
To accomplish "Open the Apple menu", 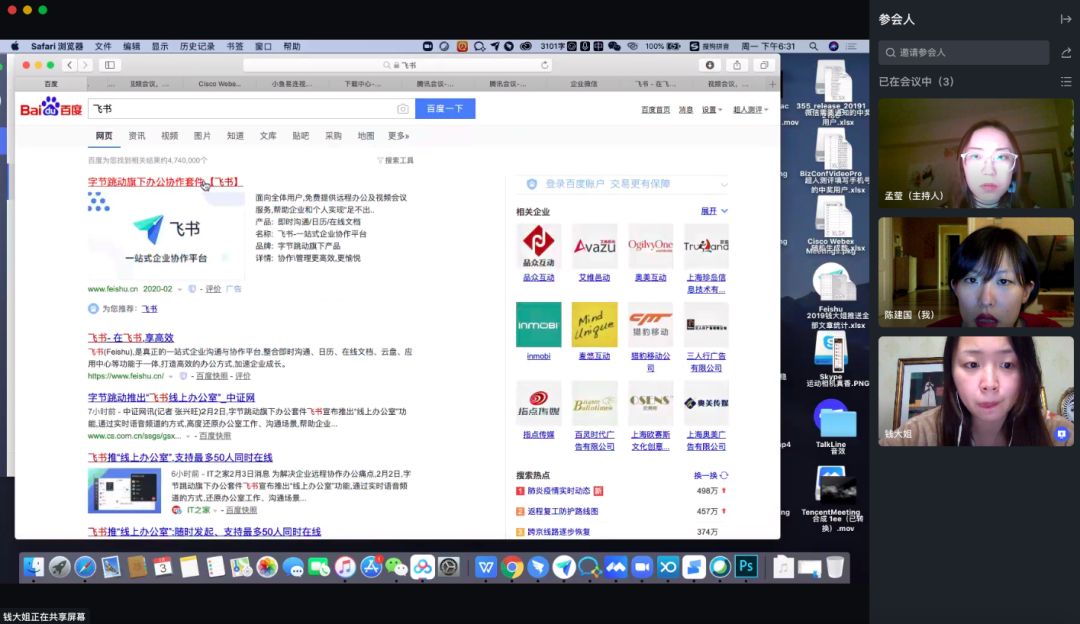I will click(x=14, y=46).
